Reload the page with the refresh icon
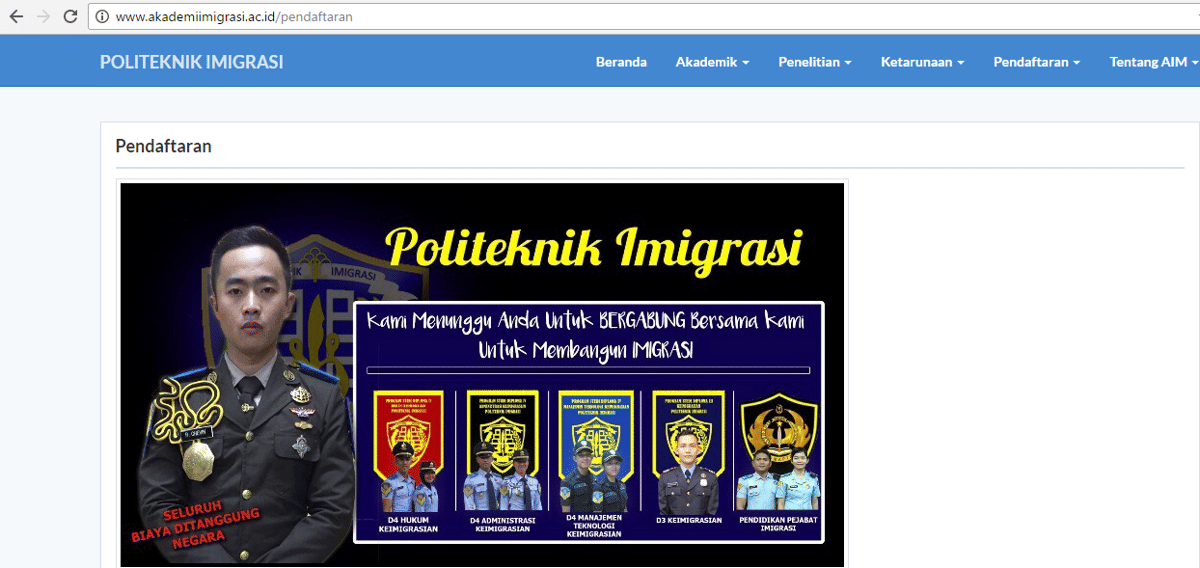Screen dimensions: 1200x568 pyautogui.click(x=70, y=17)
